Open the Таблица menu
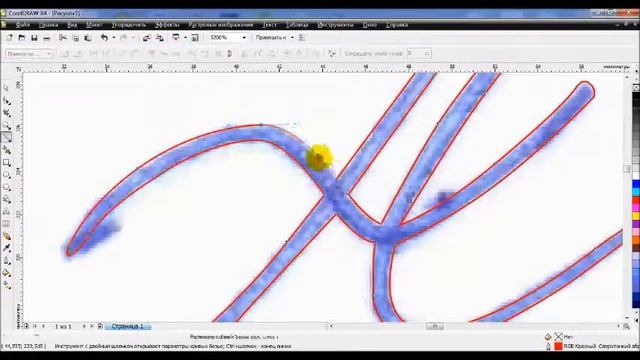The image size is (640, 360). pos(297,25)
